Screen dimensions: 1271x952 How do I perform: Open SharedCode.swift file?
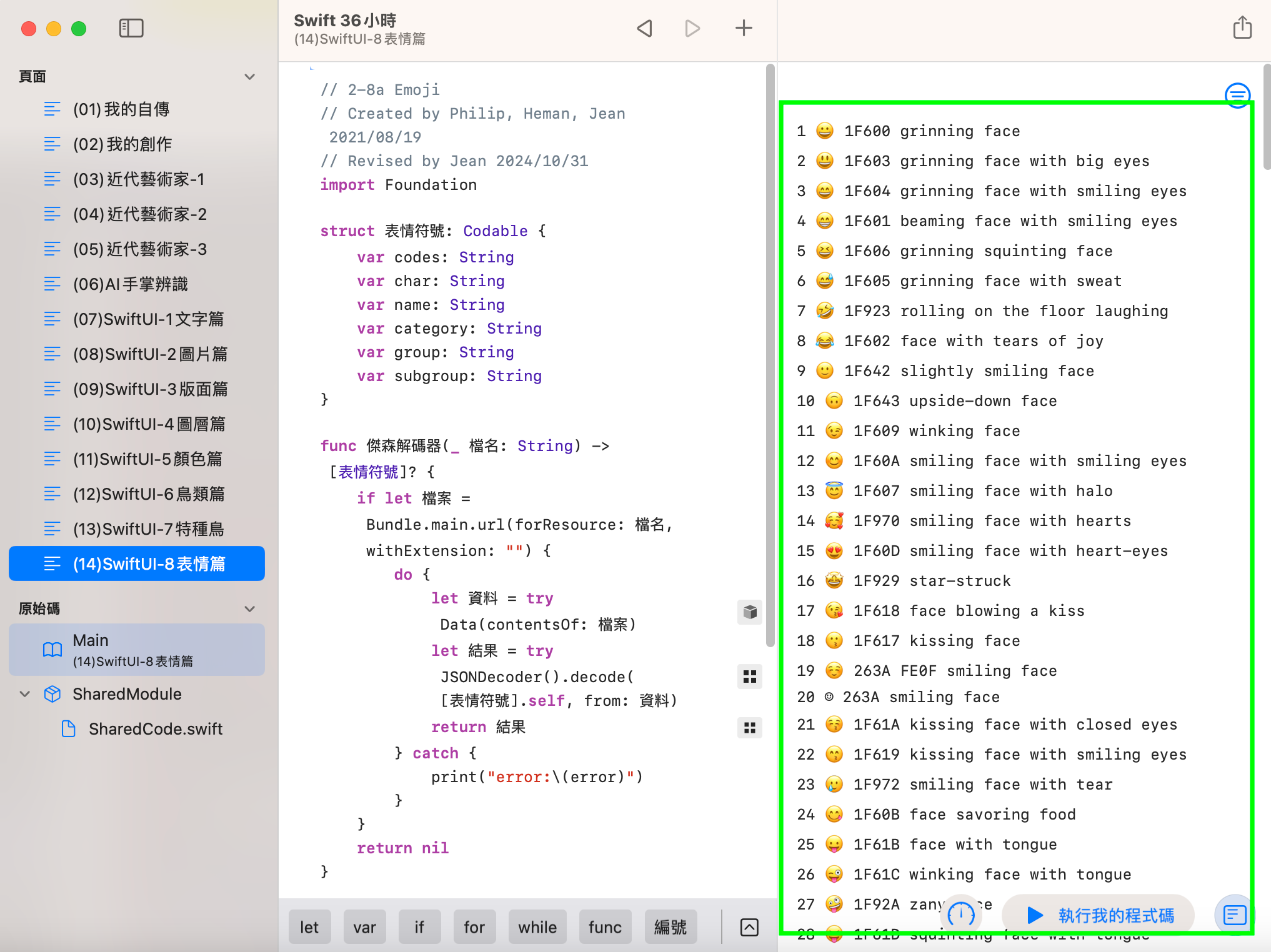point(155,729)
